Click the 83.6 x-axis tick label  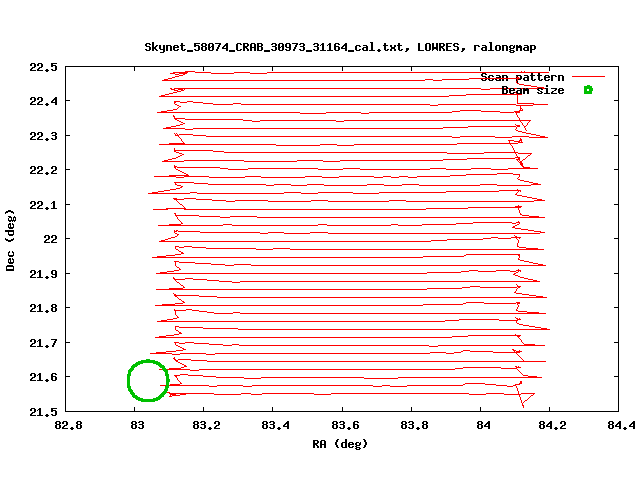pyautogui.click(x=345, y=425)
